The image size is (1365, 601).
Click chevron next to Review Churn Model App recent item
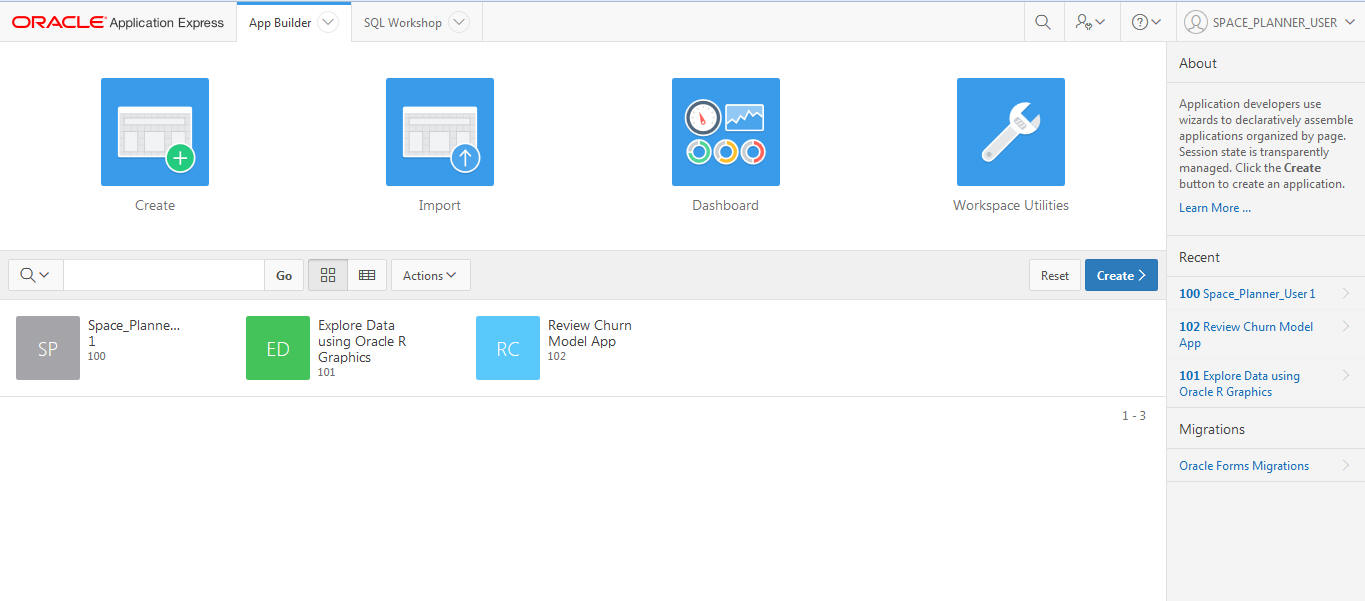point(1347,326)
